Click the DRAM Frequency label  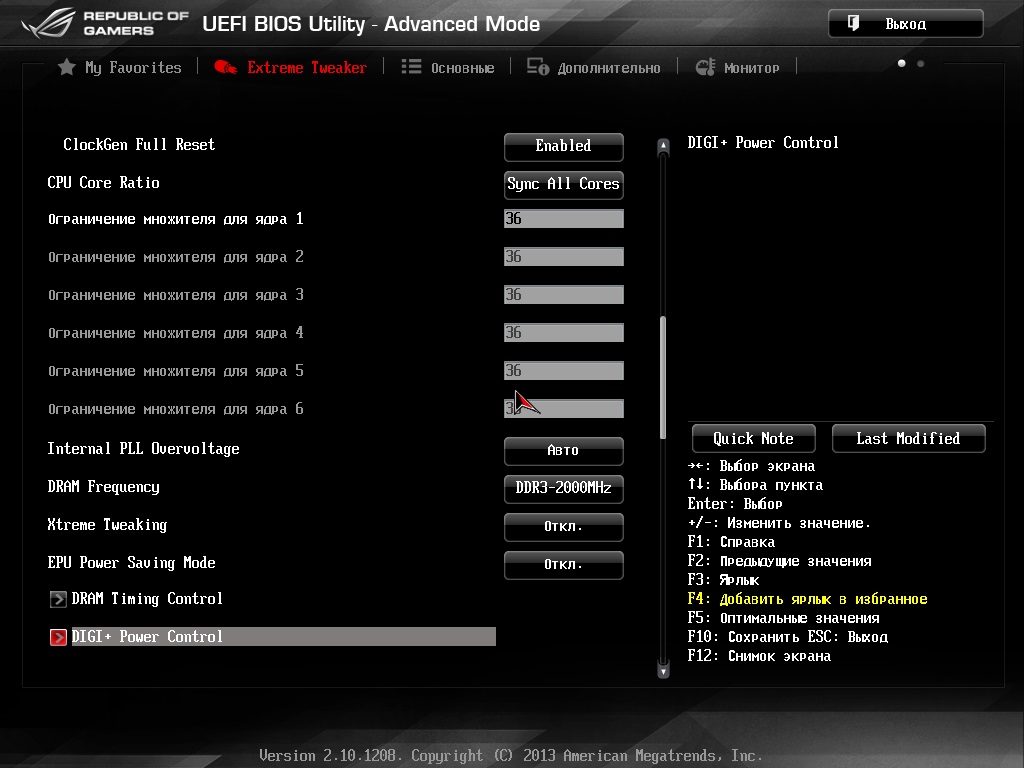pyautogui.click(x=103, y=487)
